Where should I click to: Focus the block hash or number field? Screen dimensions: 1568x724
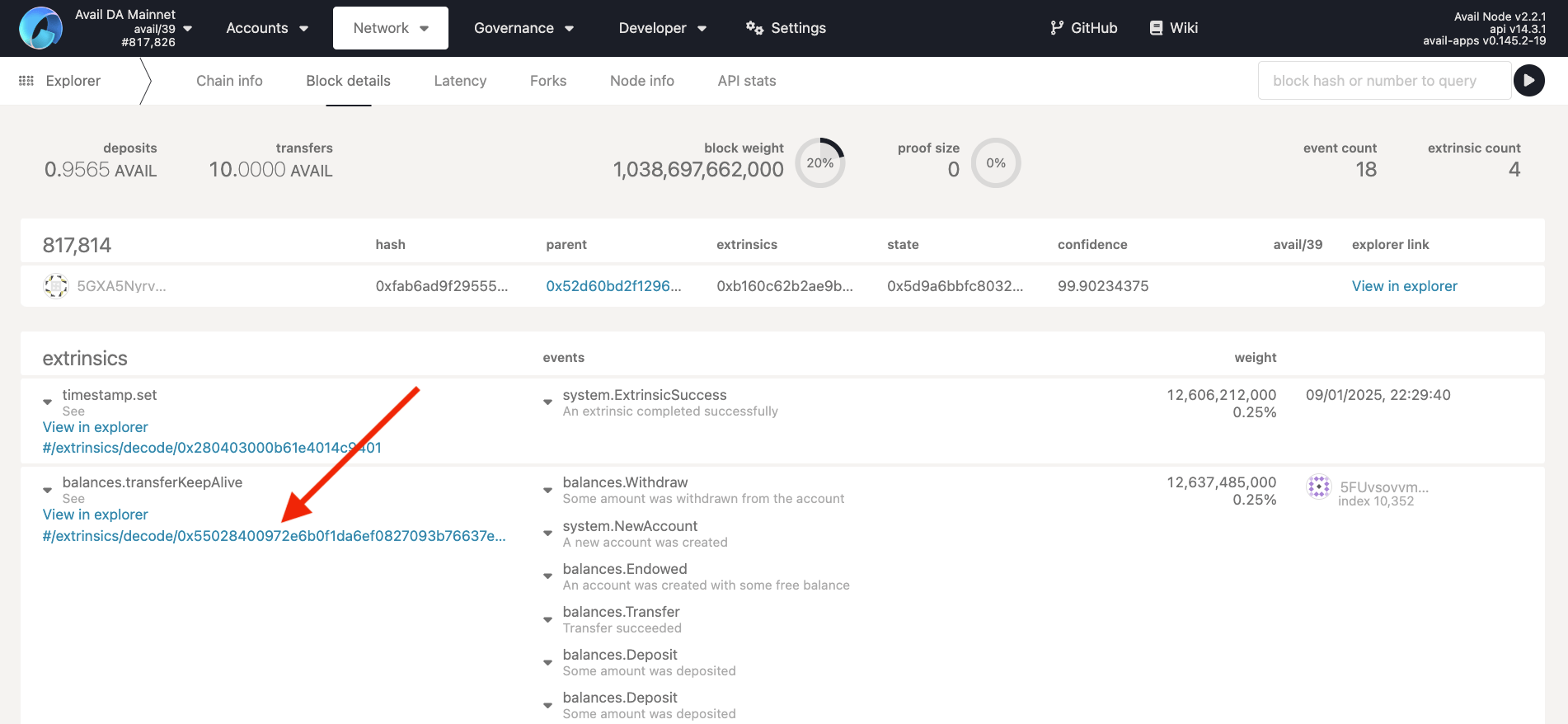pyautogui.click(x=1383, y=81)
